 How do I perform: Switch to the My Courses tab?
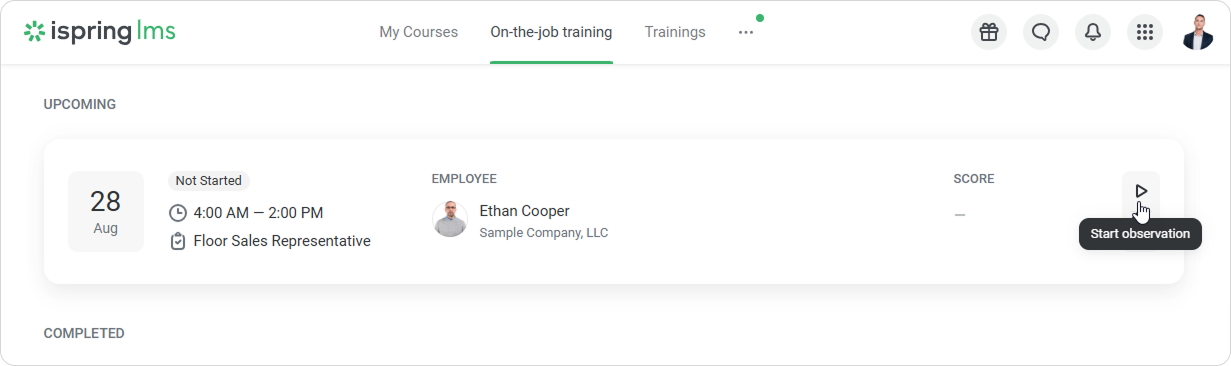coord(418,32)
